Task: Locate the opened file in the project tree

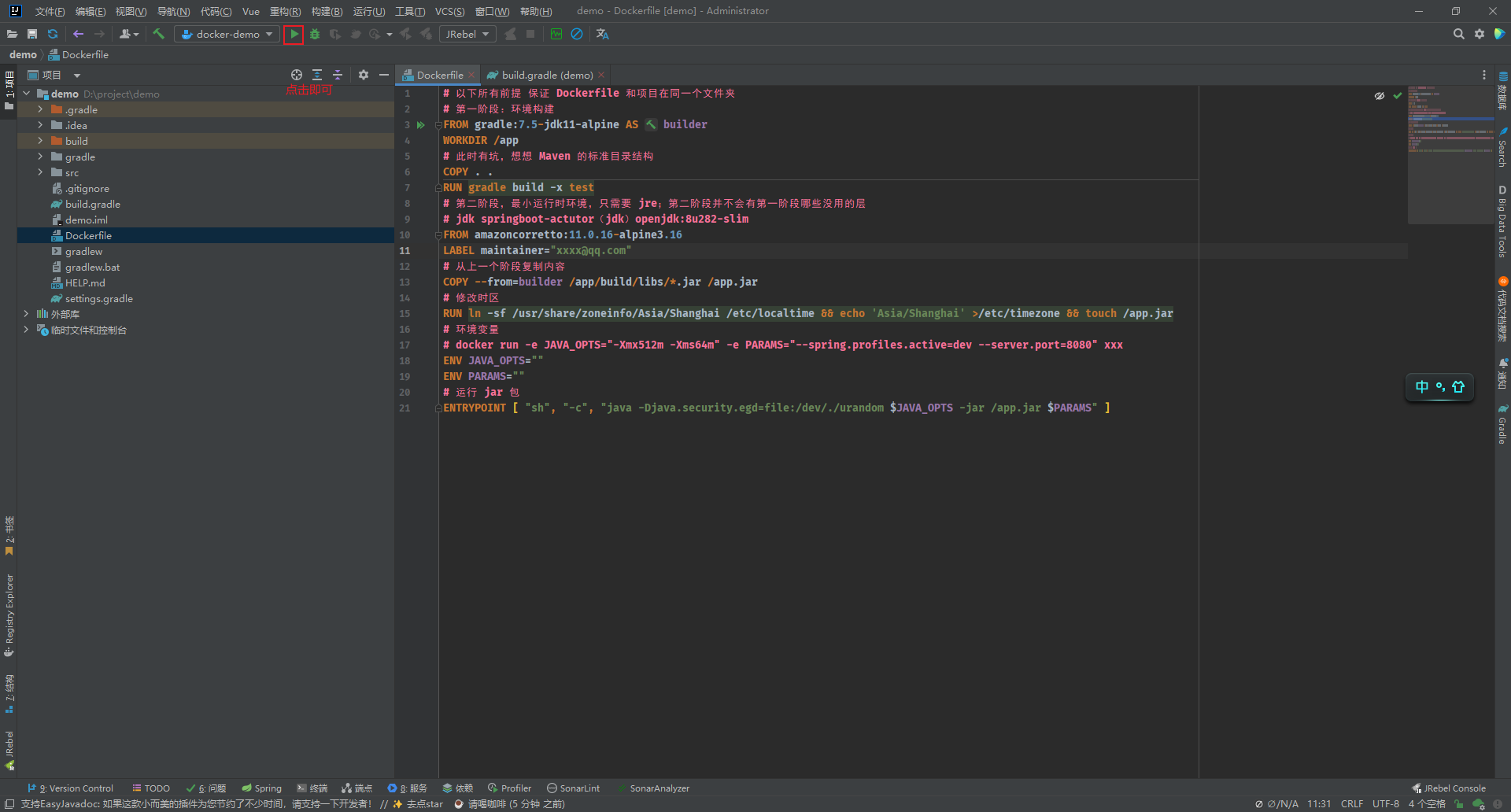Action: (296, 75)
